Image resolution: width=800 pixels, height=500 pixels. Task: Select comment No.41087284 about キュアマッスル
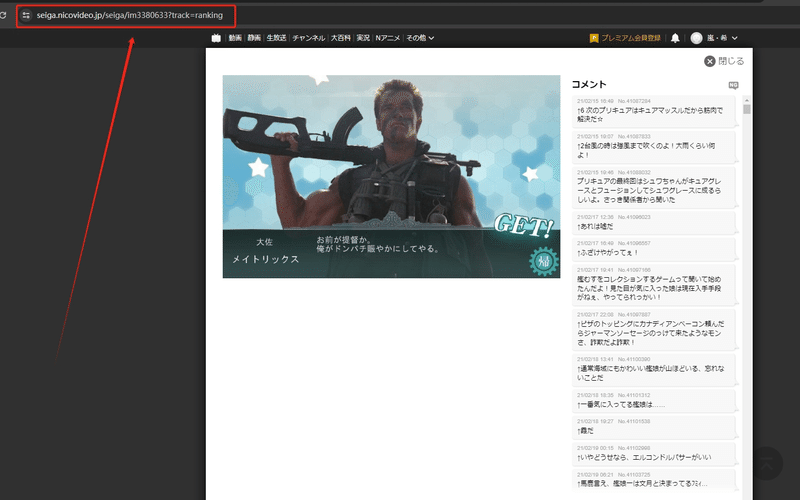coord(654,111)
